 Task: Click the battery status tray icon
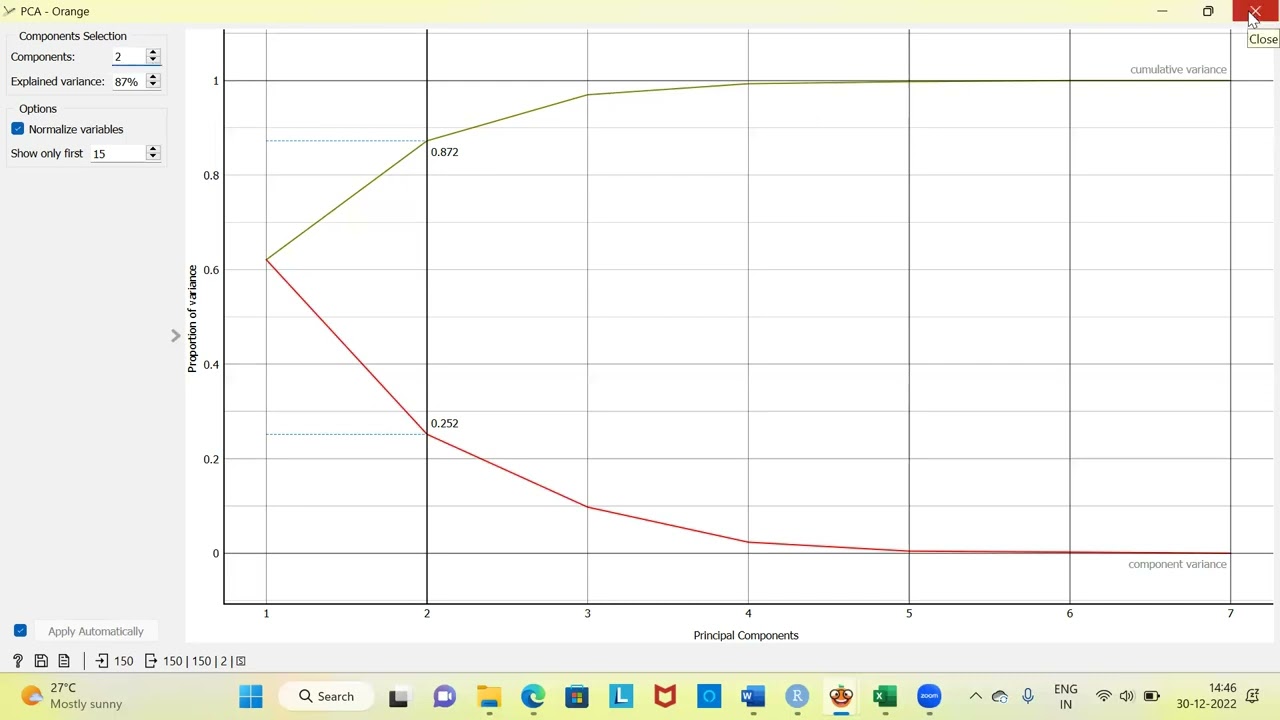pos(1151,696)
